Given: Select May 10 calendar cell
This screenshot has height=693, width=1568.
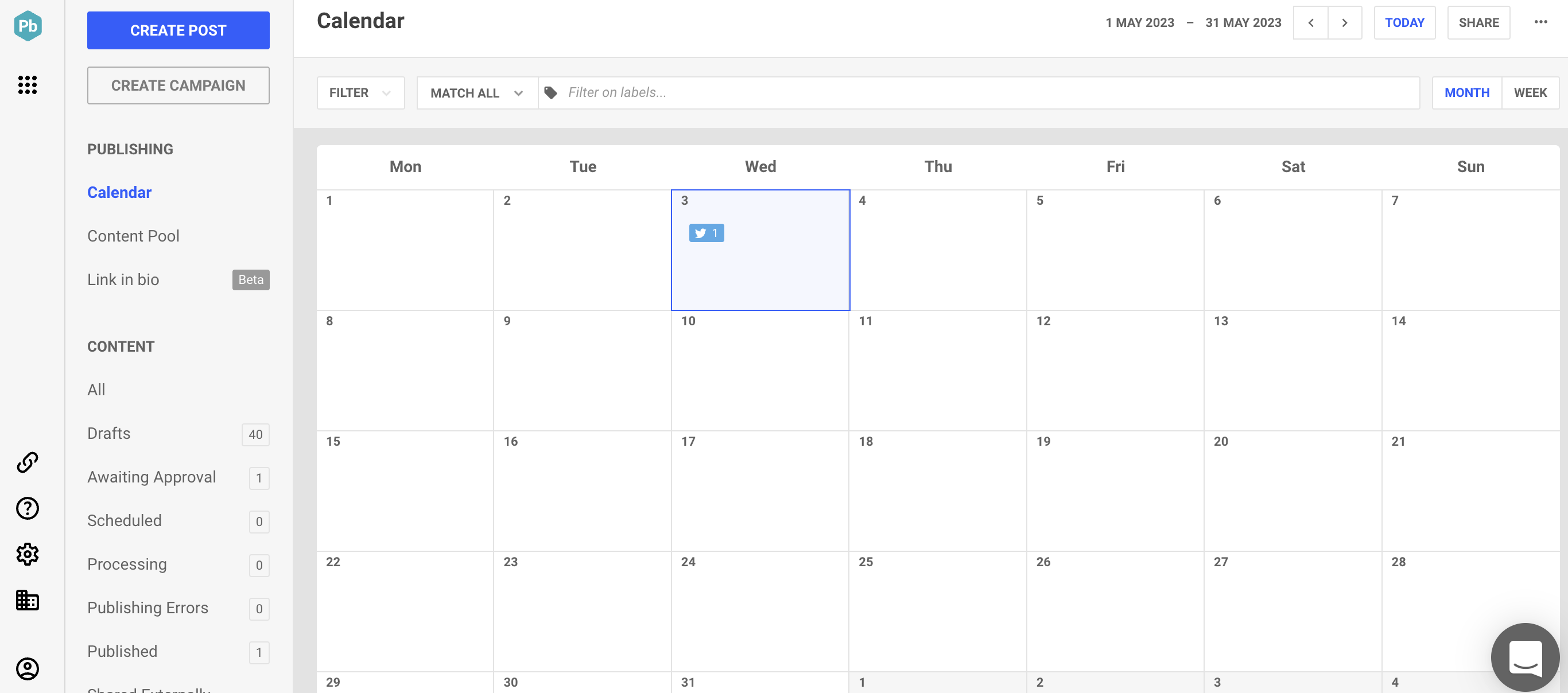Looking at the screenshot, I should click(x=760, y=371).
